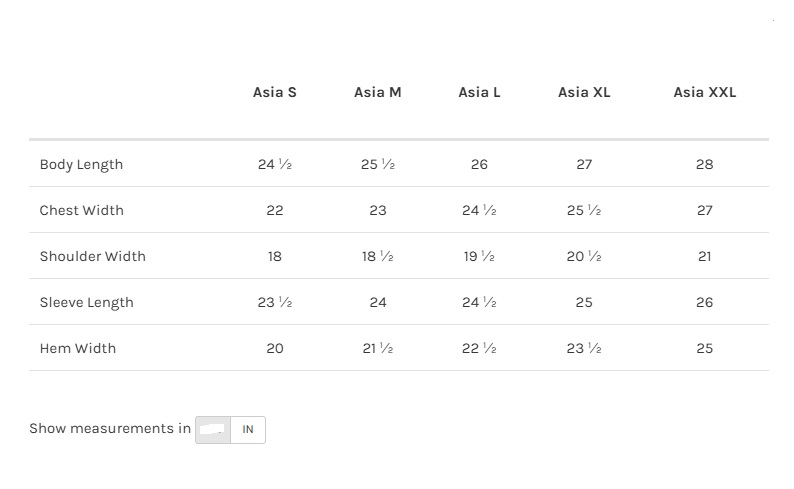This screenshot has width=794, height=489.
Task: Select the Asia L column header
Action: pyautogui.click(x=480, y=92)
